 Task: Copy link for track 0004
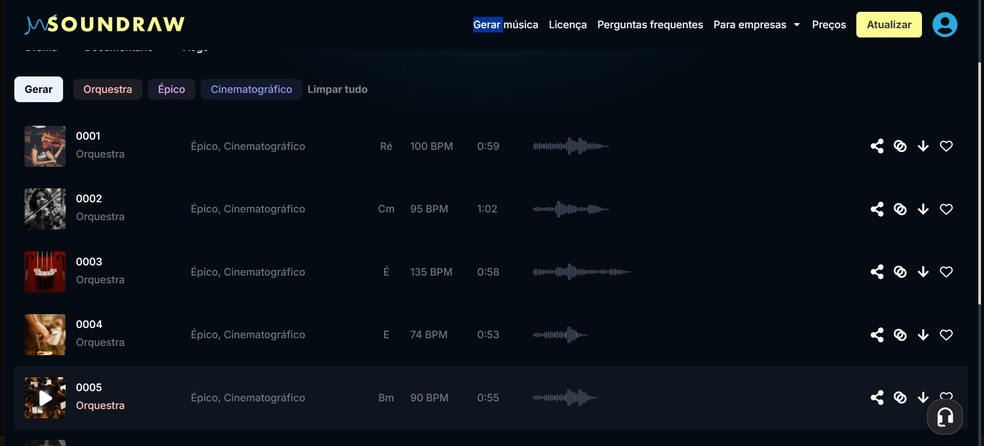point(900,334)
